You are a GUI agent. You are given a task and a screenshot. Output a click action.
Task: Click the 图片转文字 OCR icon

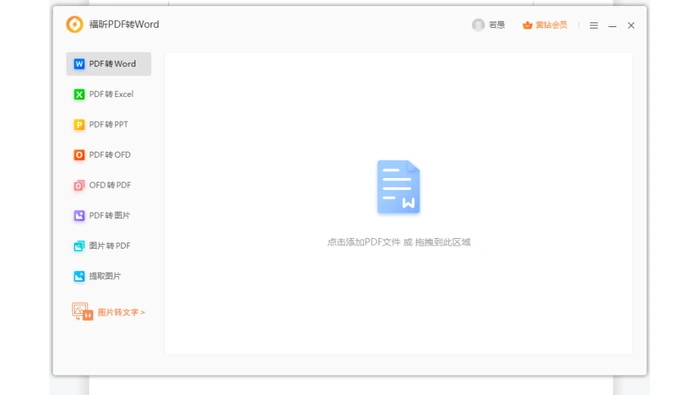pyautogui.click(x=82, y=312)
